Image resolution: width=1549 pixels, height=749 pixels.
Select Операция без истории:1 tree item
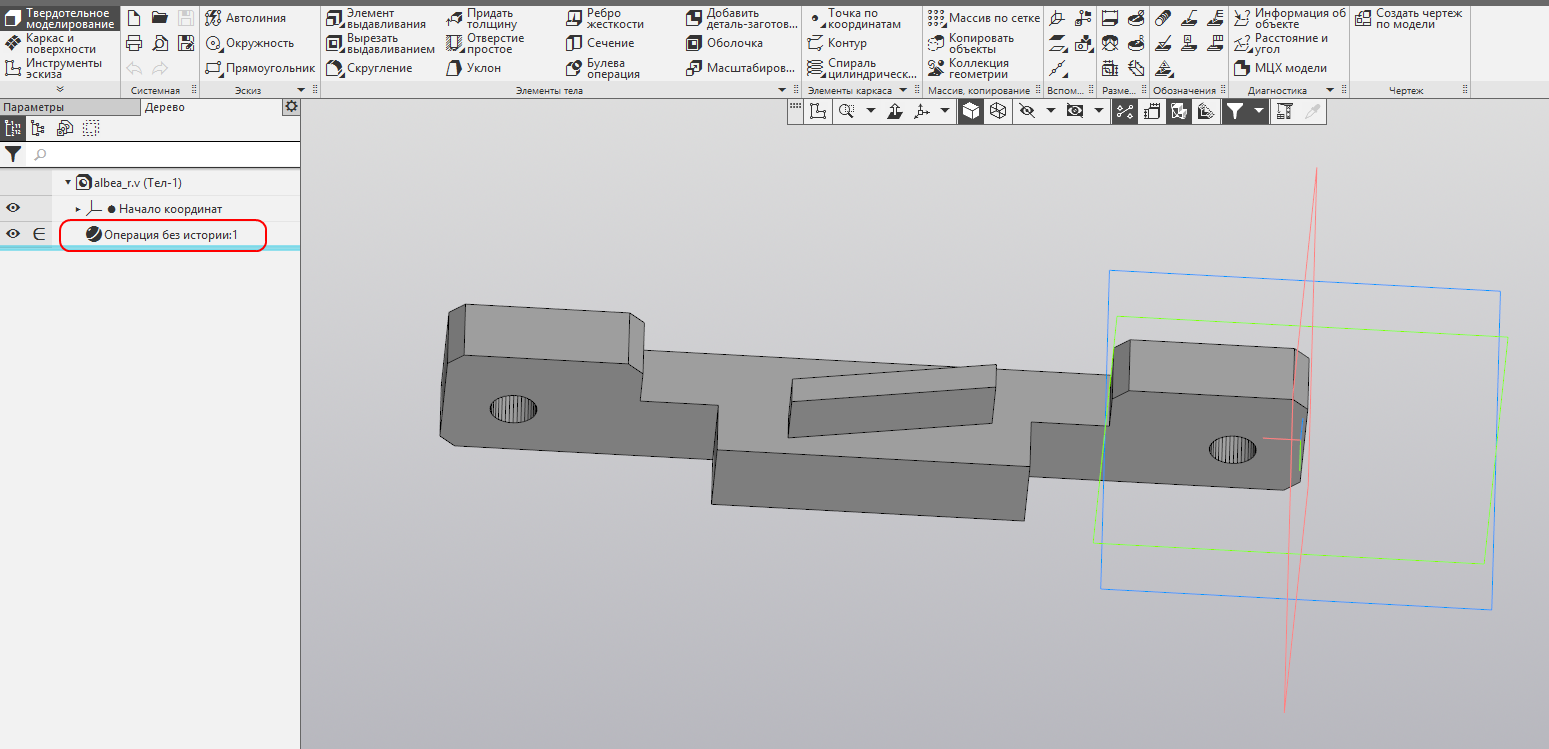[x=162, y=234]
